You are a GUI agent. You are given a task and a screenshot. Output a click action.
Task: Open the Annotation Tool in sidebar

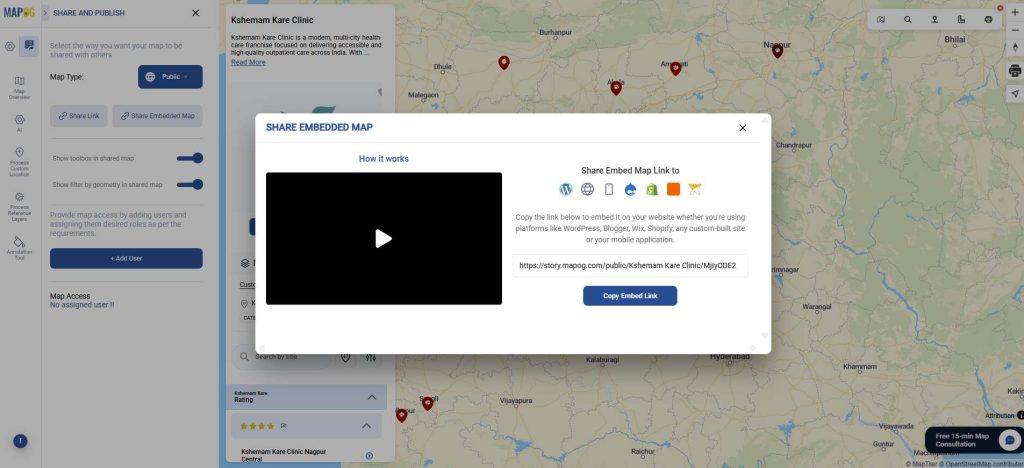click(20, 248)
